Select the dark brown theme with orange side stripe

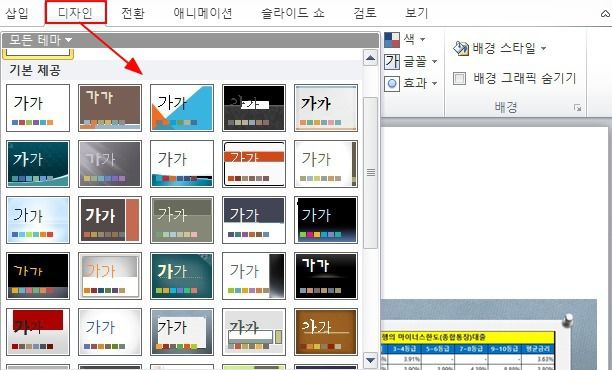tap(110, 220)
